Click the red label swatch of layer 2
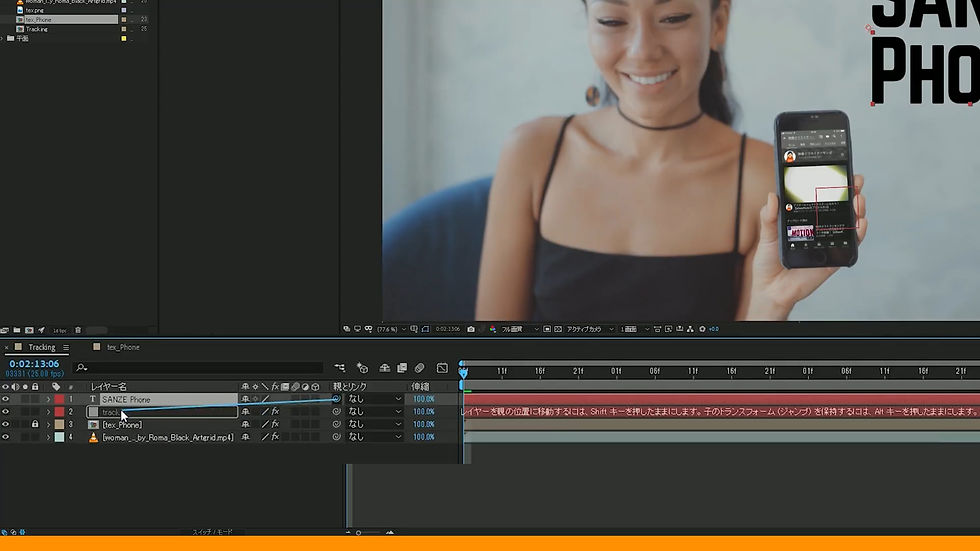 pos(59,412)
